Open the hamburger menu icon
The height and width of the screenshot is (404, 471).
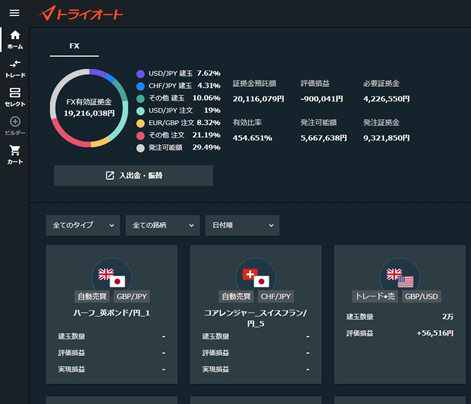(x=14, y=13)
